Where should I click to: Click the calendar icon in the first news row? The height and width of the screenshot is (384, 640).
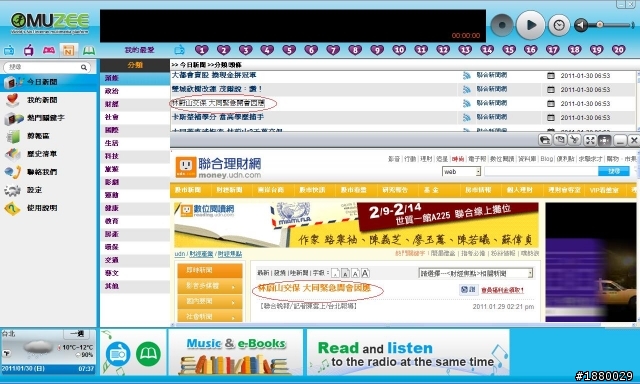[551, 75]
